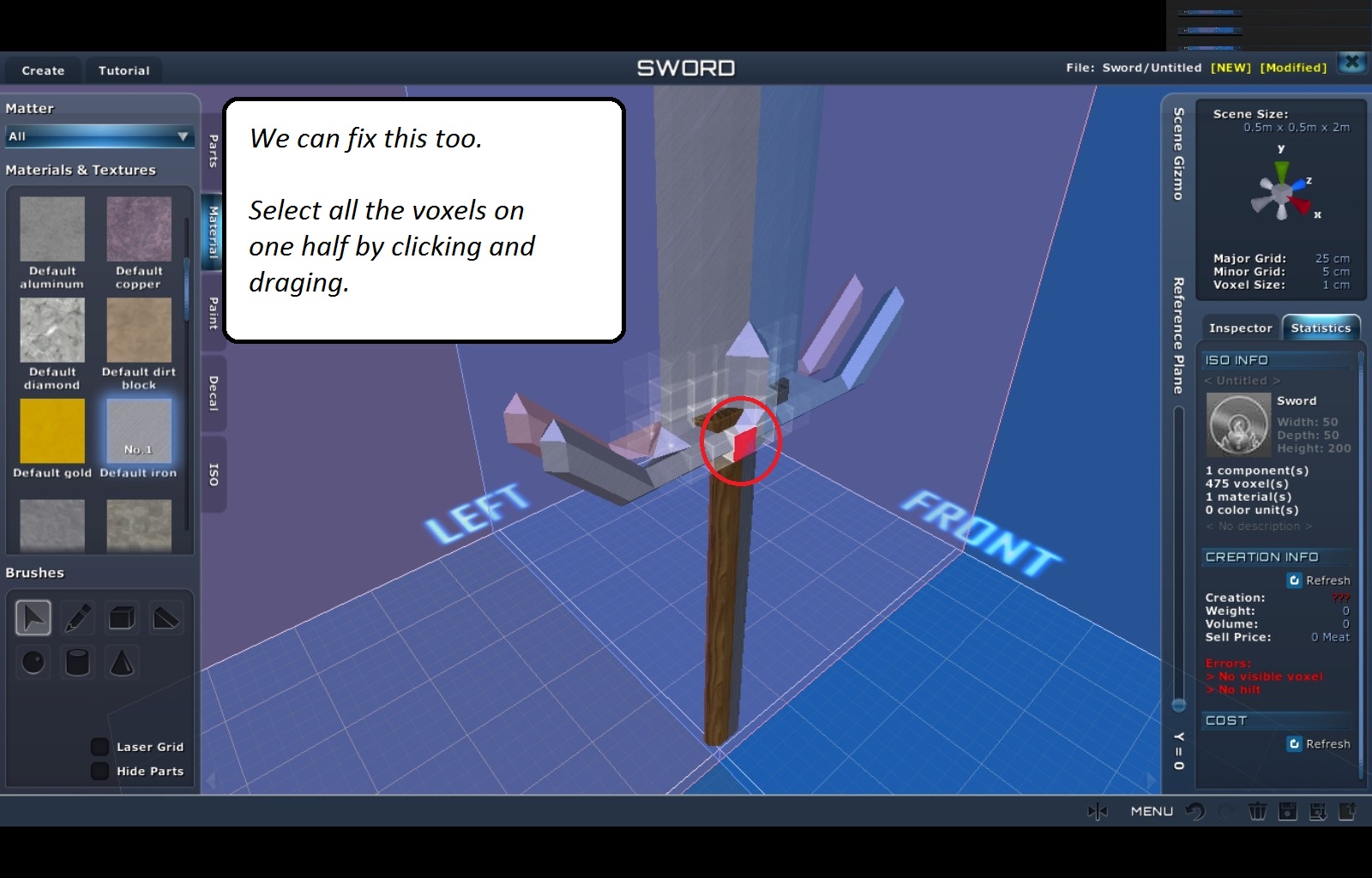
Task: Switch to the Parts side tab
Action: [x=214, y=151]
